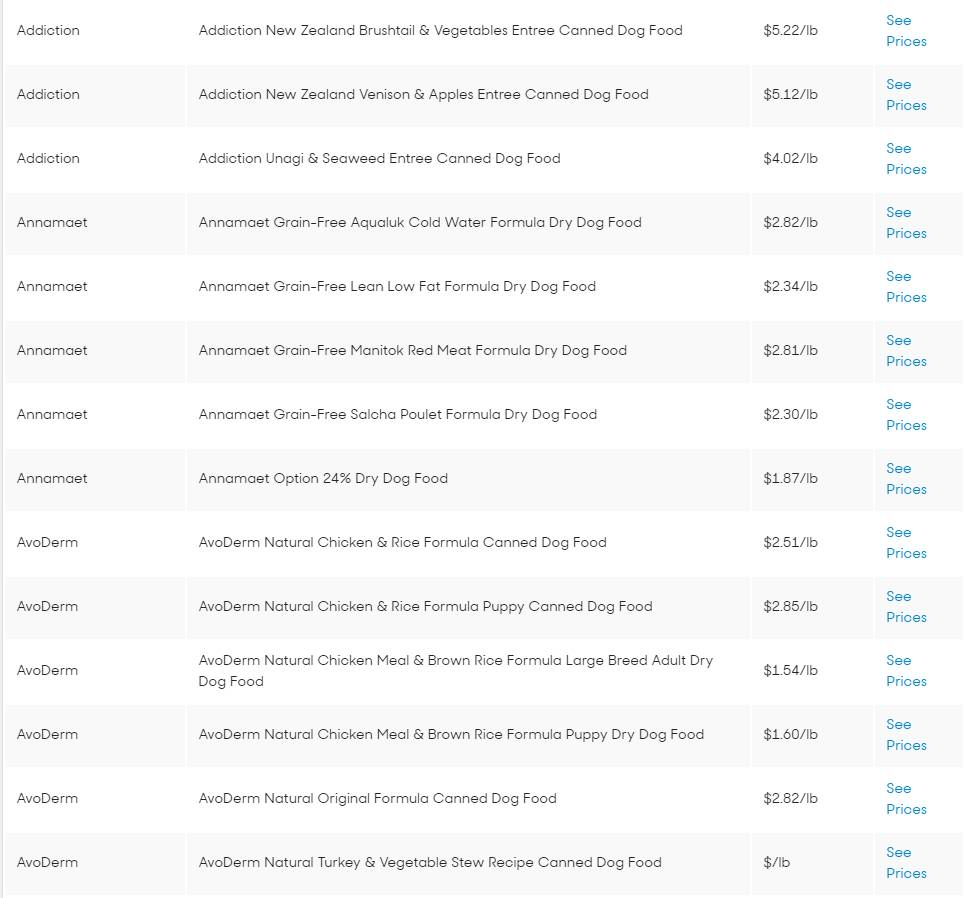Select product name Addiction New Zealand Venison & Apples
The height and width of the screenshot is (898, 964).
(424, 94)
